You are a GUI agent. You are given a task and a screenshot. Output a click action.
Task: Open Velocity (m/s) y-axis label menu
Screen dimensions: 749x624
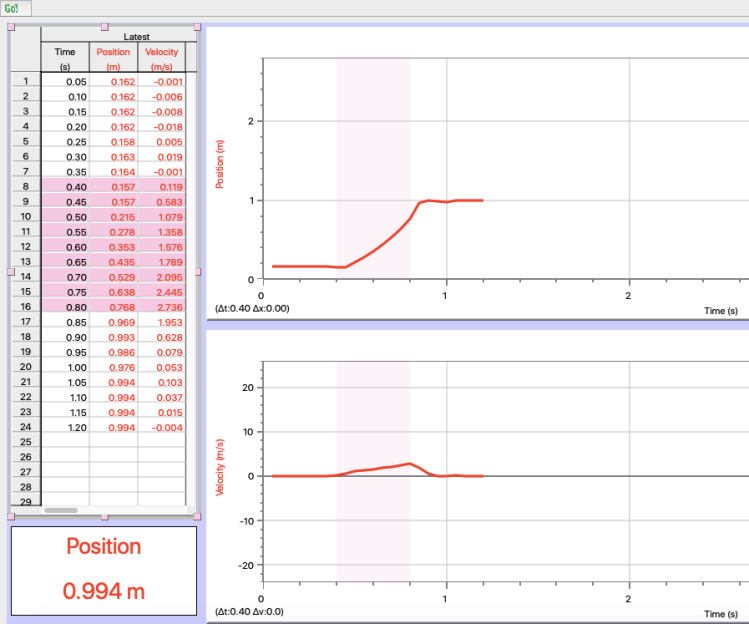(x=220, y=468)
